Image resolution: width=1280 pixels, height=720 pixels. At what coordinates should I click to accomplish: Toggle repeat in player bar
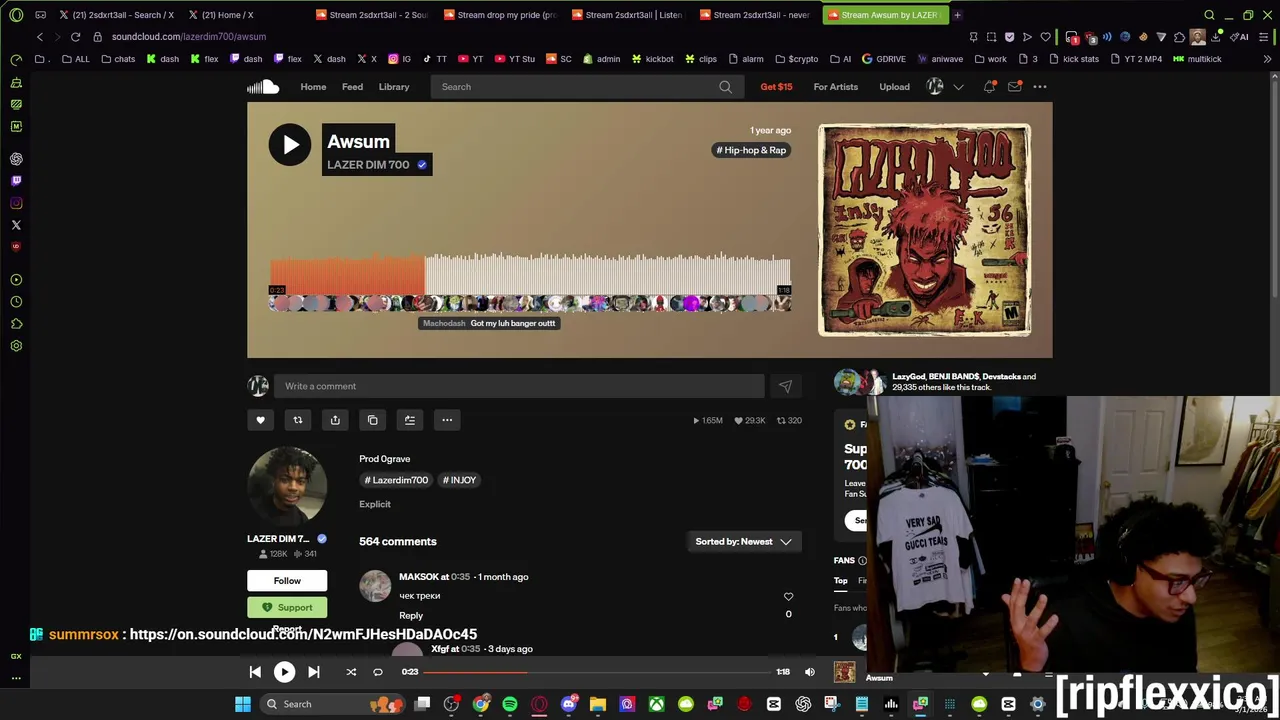pos(378,672)
